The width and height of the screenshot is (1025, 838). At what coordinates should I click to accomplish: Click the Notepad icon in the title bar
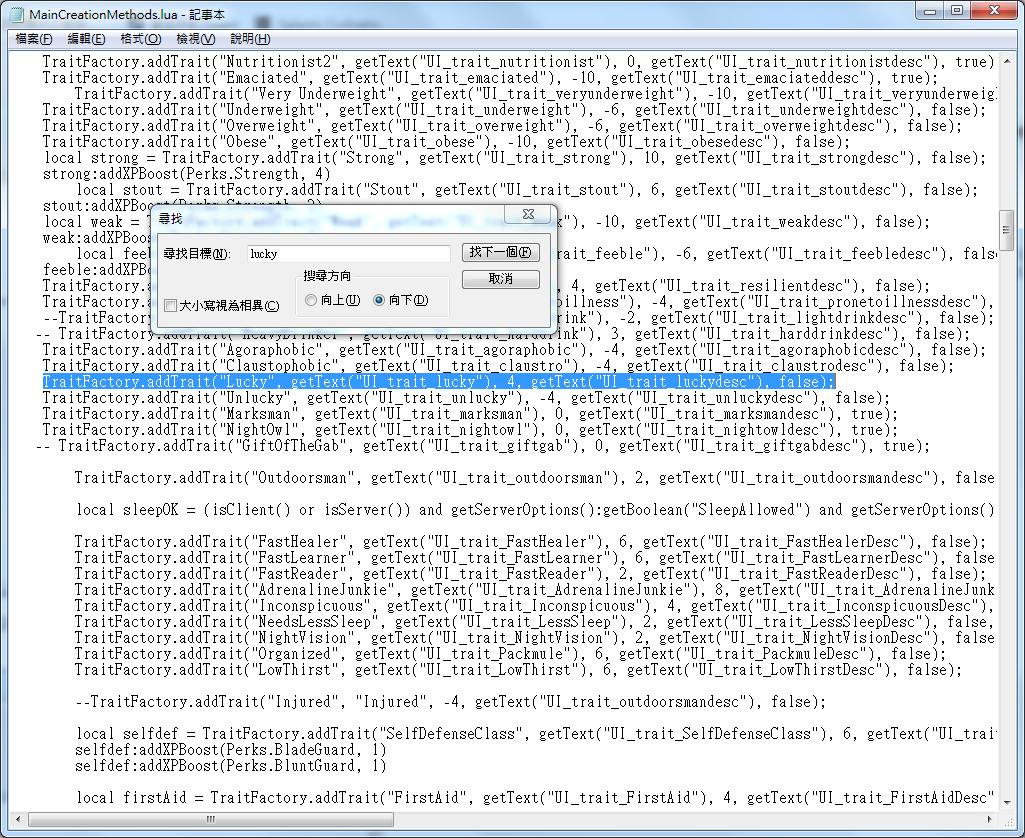(x=17, y=14)
